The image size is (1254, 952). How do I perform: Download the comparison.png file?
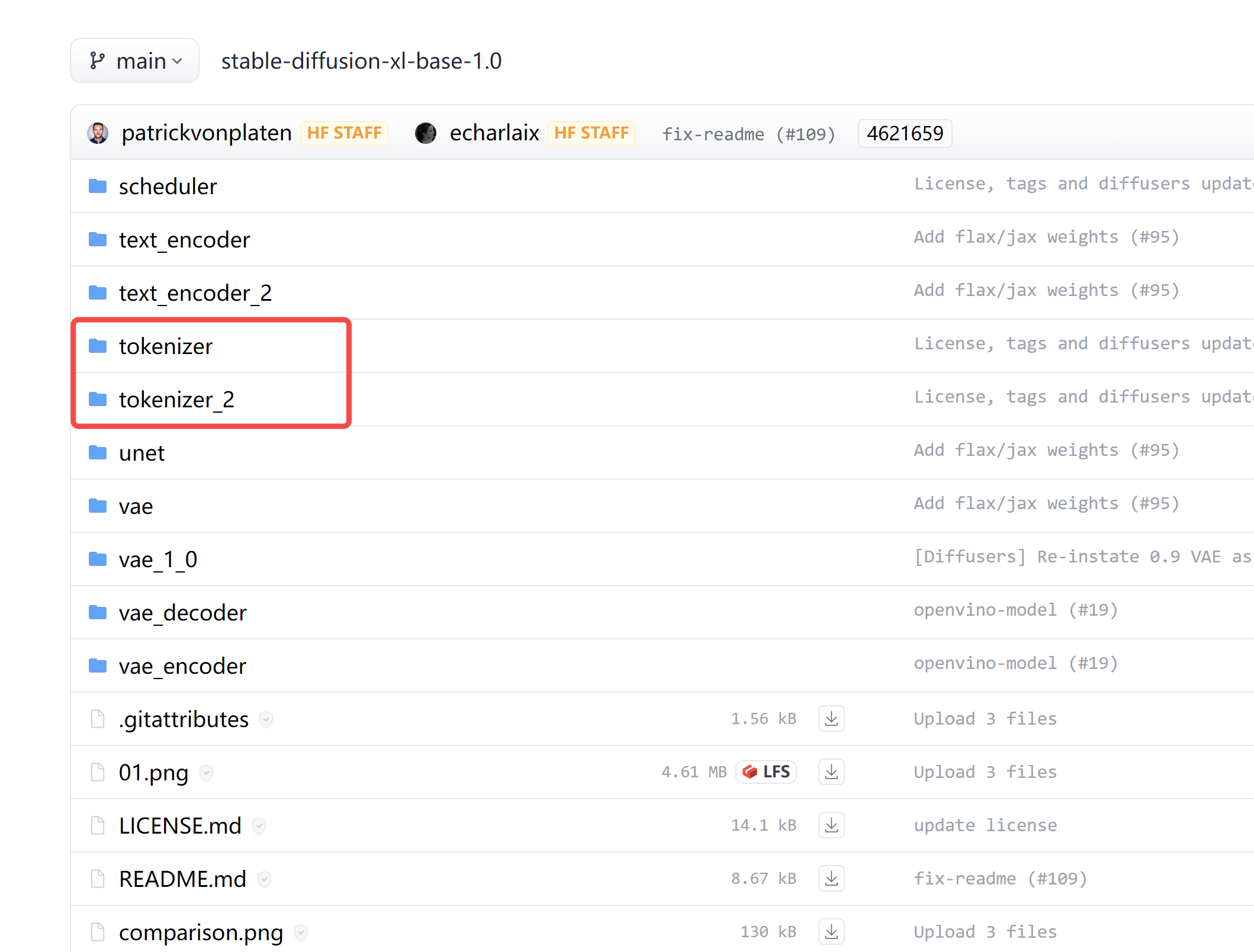(831, 931)
